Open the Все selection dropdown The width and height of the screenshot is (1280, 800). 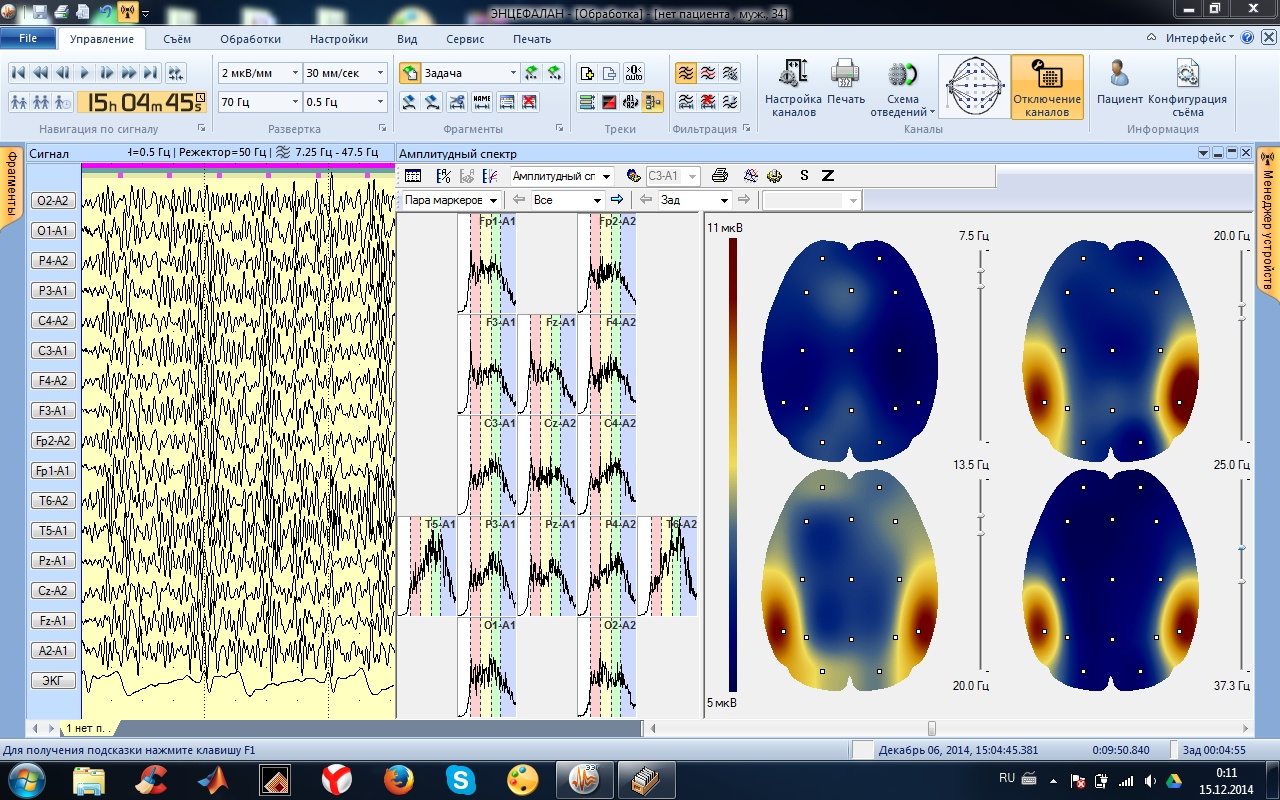[x=597, y=200]
